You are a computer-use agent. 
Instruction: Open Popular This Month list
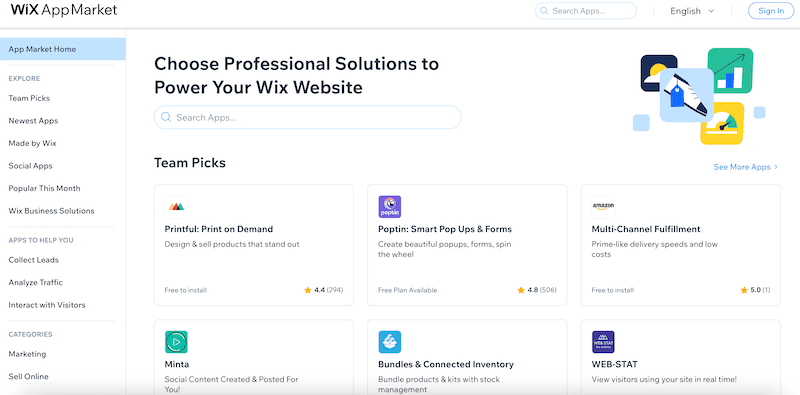tap(44, 188)
